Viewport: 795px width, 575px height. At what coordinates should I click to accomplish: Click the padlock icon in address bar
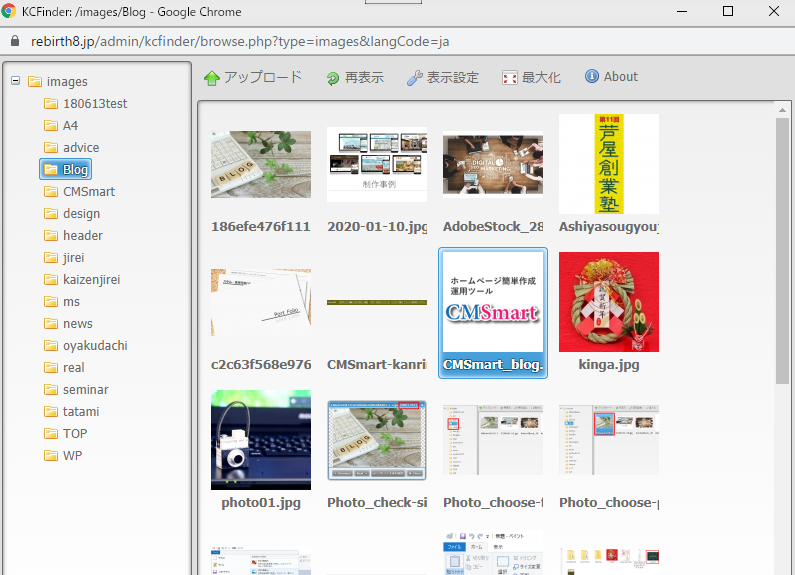(14, 42)
